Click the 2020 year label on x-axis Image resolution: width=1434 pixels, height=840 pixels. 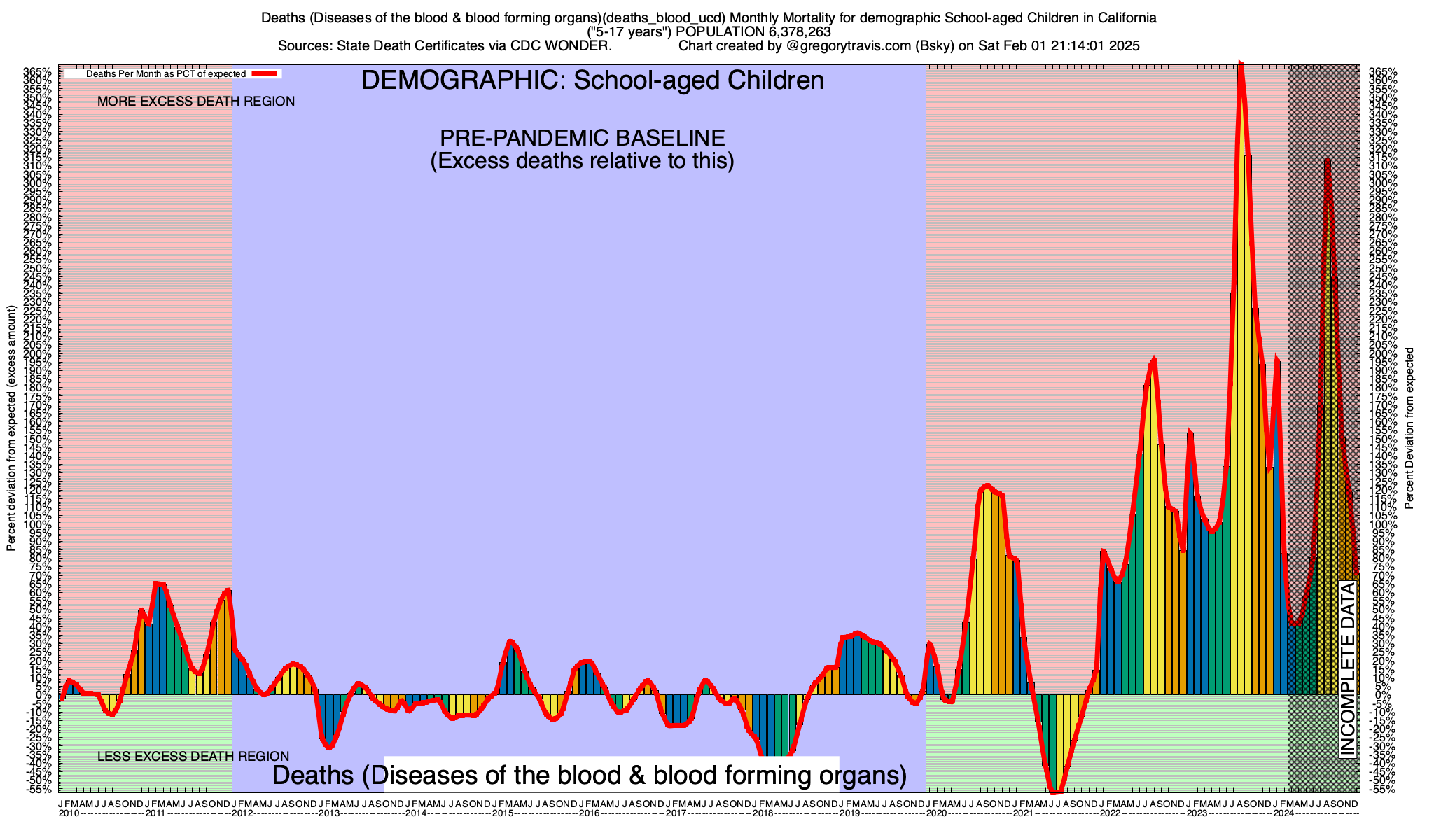936,813
